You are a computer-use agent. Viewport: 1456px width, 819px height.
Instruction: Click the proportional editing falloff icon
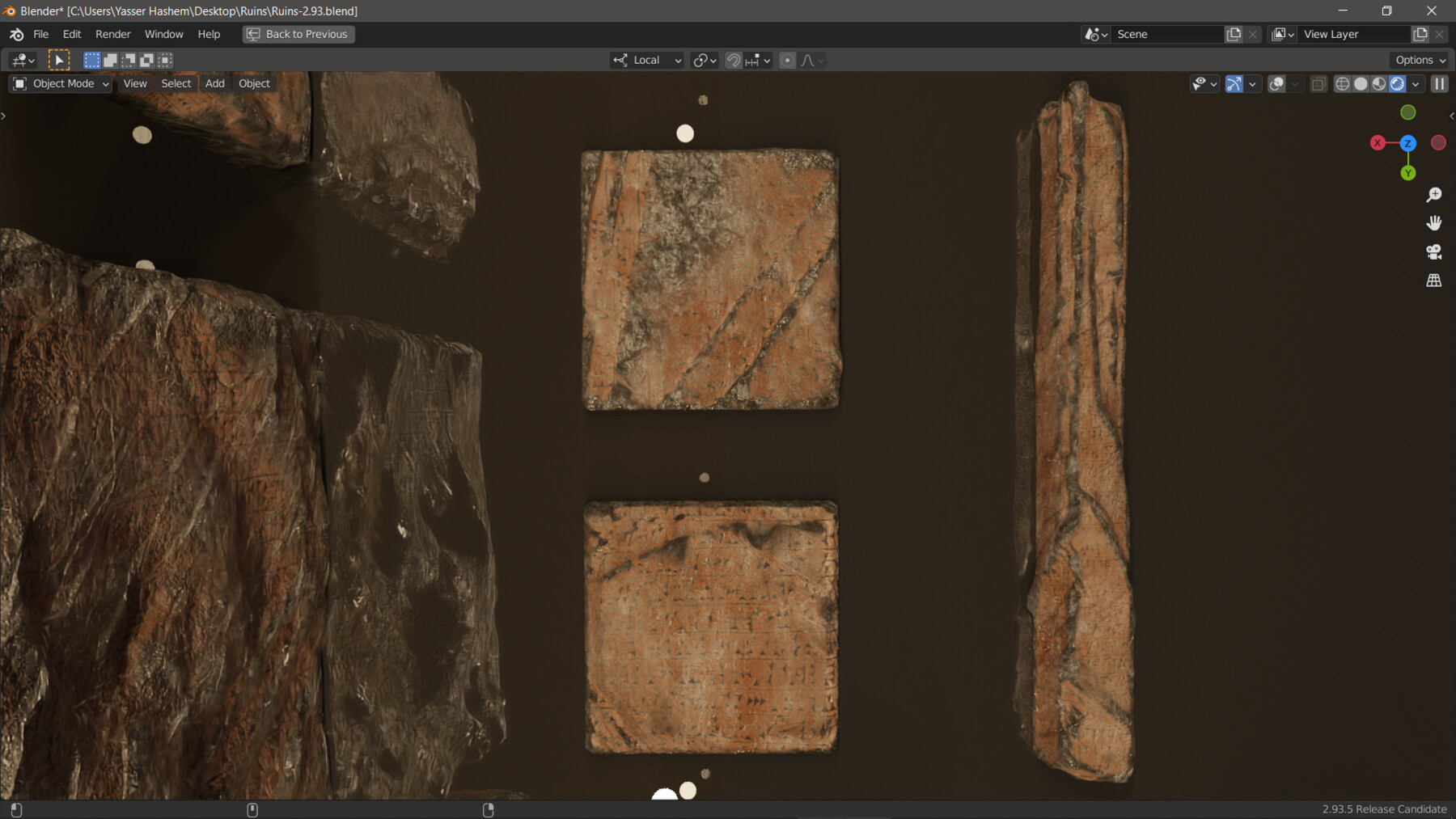[x=812, y=60]
